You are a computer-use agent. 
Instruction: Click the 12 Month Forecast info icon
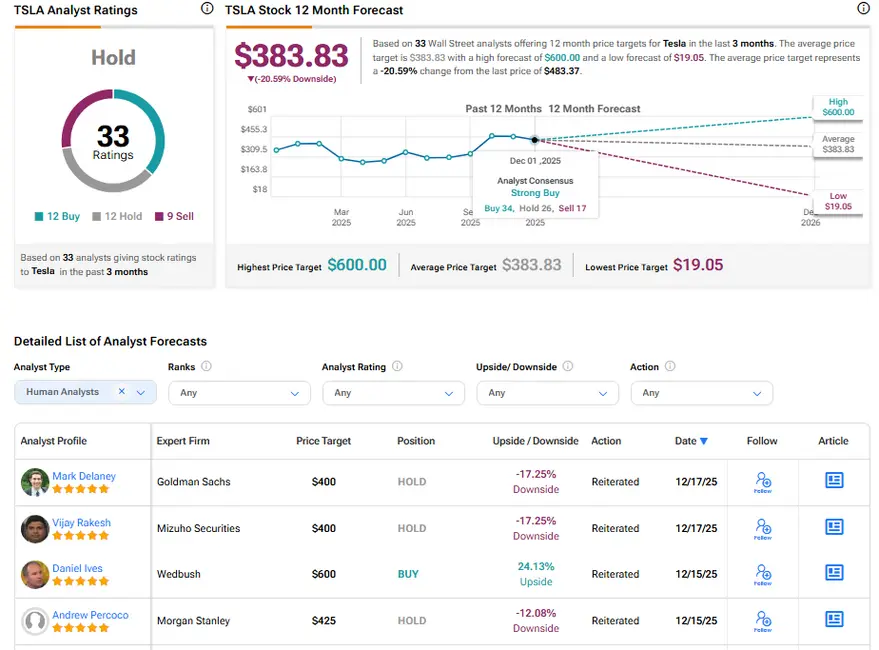[863, 9]
